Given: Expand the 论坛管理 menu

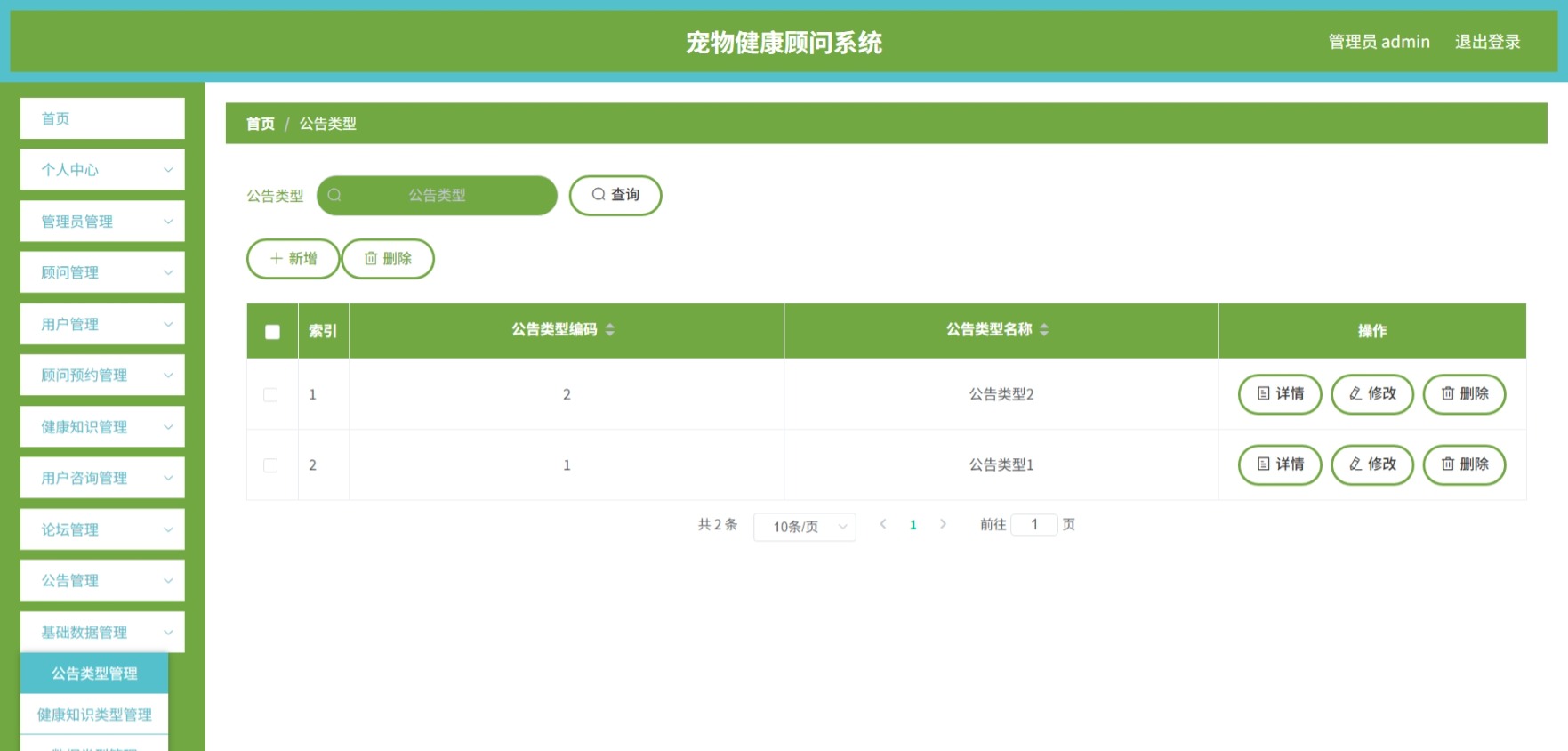Looking at the screenshot, I should click(102, 529).
